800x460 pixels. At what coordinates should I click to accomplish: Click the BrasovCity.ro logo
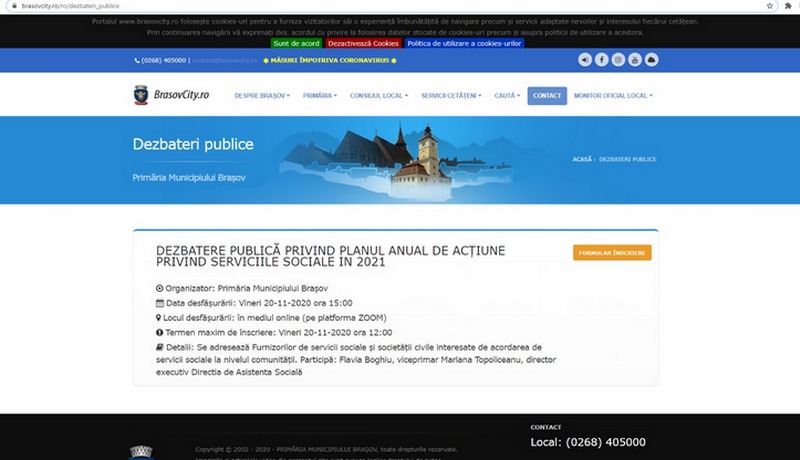pyautogui.click(x=171, y=95)
